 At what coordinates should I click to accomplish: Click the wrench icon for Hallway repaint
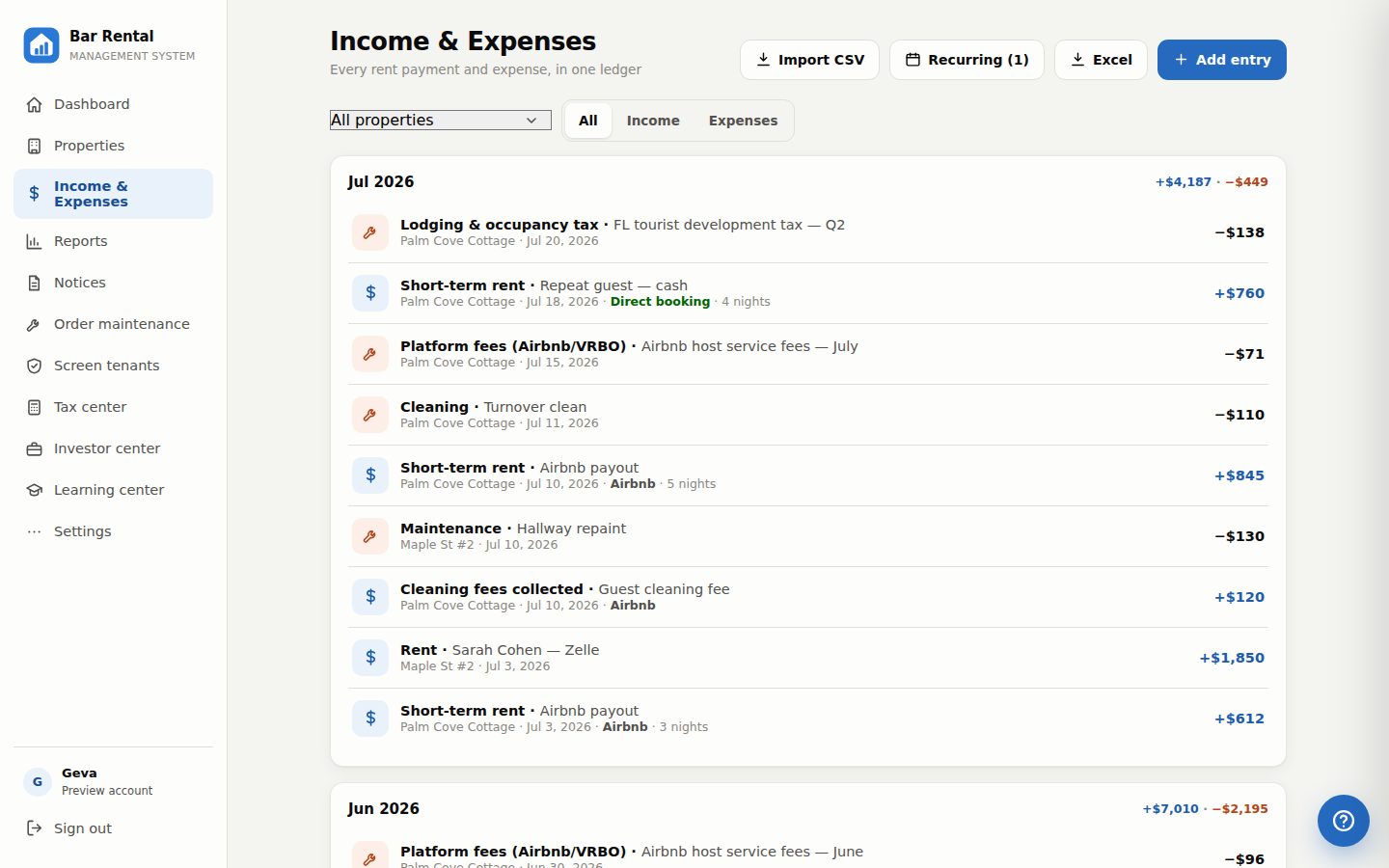click(x=370, y=536)
